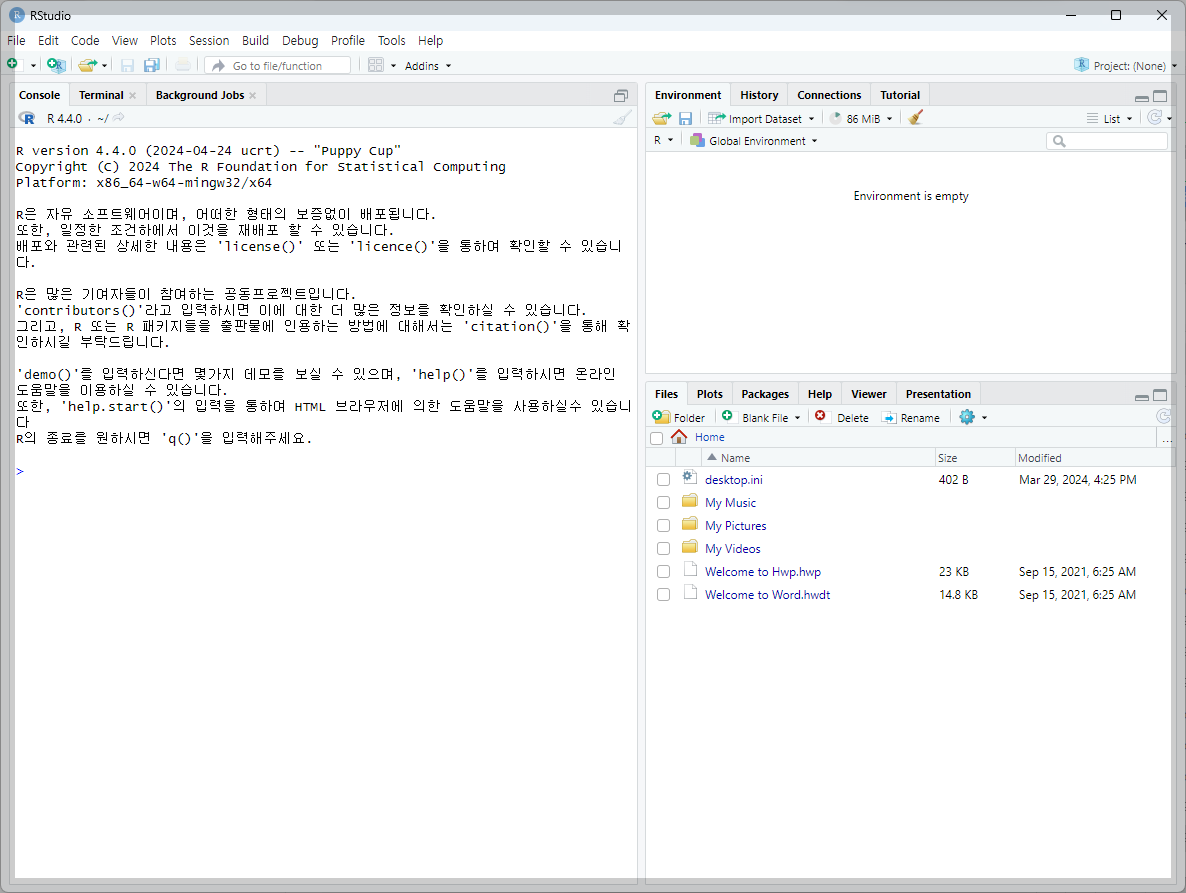Refresh the file listing in Files pane
This screenshot has width=1186, height=893.
coord(1163,416)
